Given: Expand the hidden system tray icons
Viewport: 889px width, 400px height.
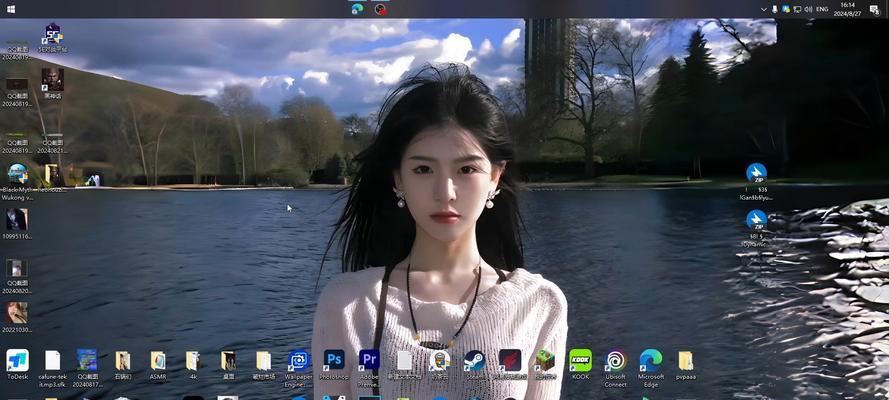Looking at the screenshot, I should point(764,9).
